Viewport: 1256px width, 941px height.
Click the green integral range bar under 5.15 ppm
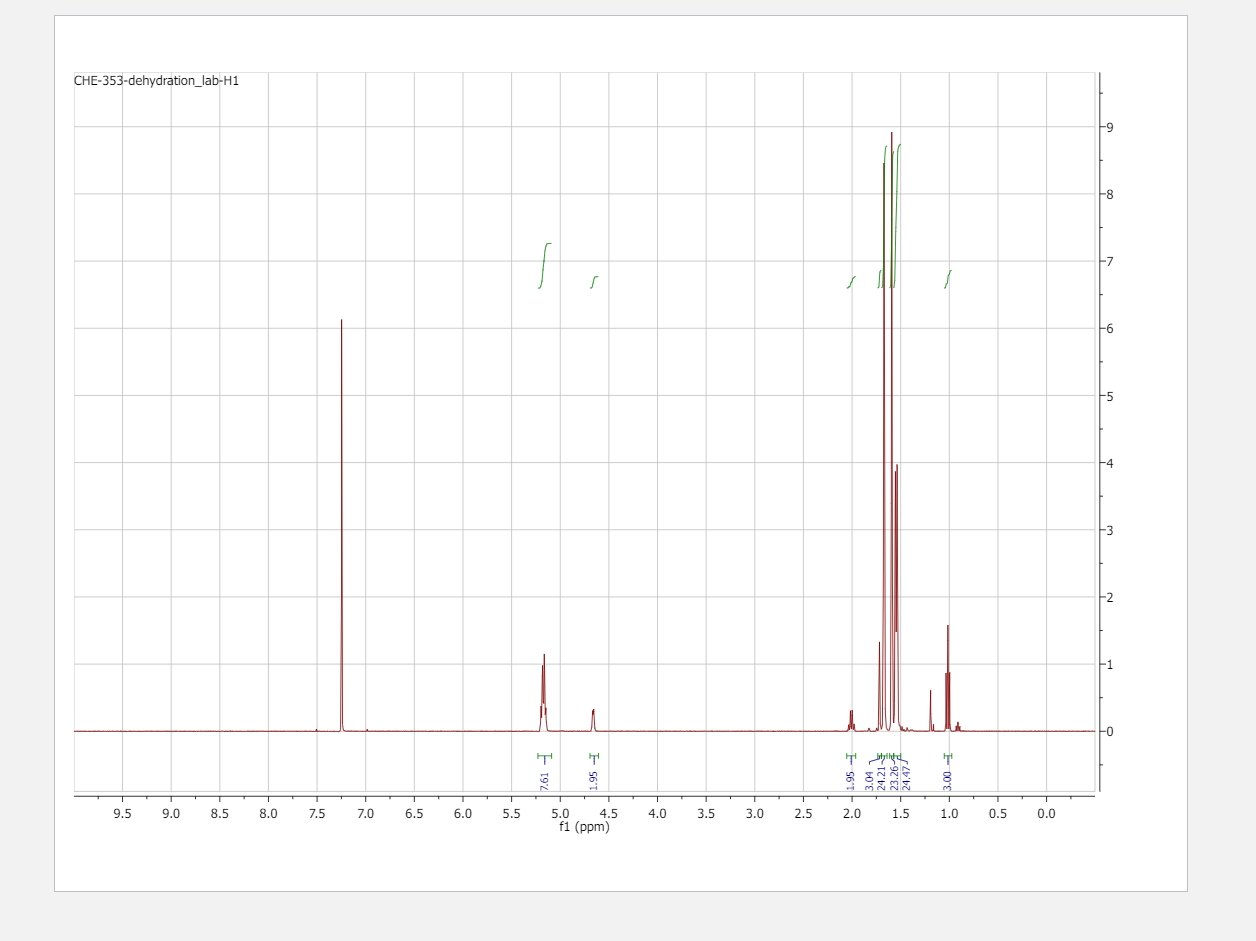coord(544,756)
